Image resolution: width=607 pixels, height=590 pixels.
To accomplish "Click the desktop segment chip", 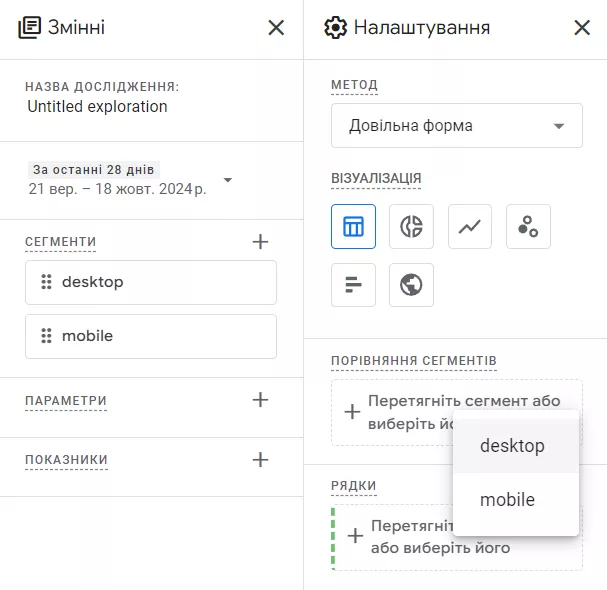I will tap(151, 282).
